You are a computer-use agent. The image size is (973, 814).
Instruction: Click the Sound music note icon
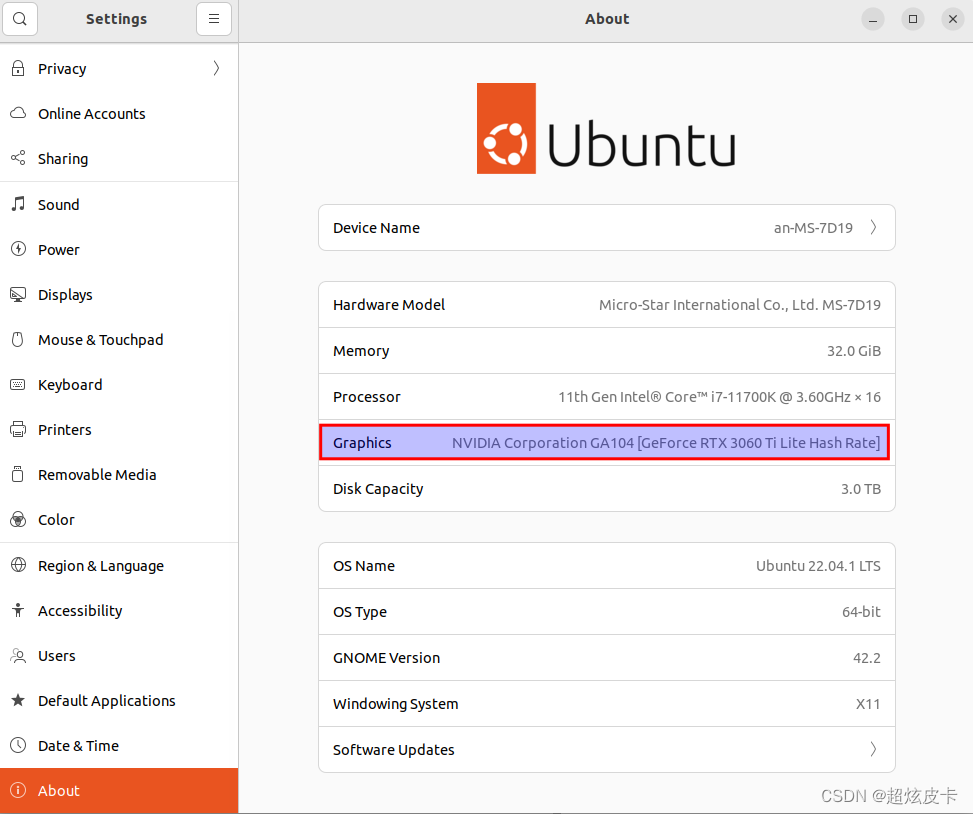point(18,204)
